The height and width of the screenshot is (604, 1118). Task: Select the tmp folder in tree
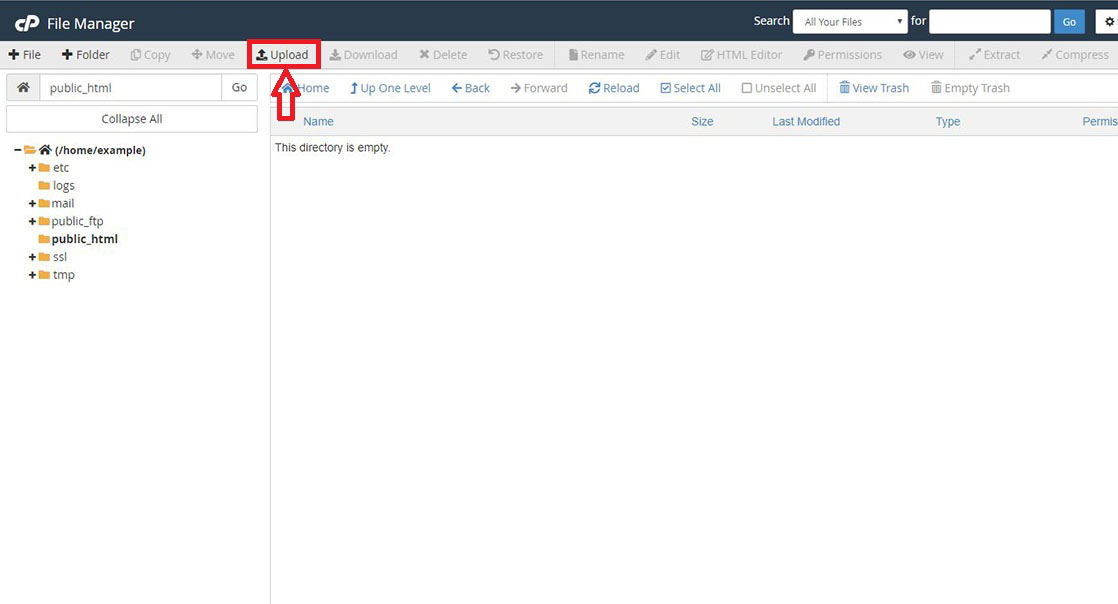63,275
